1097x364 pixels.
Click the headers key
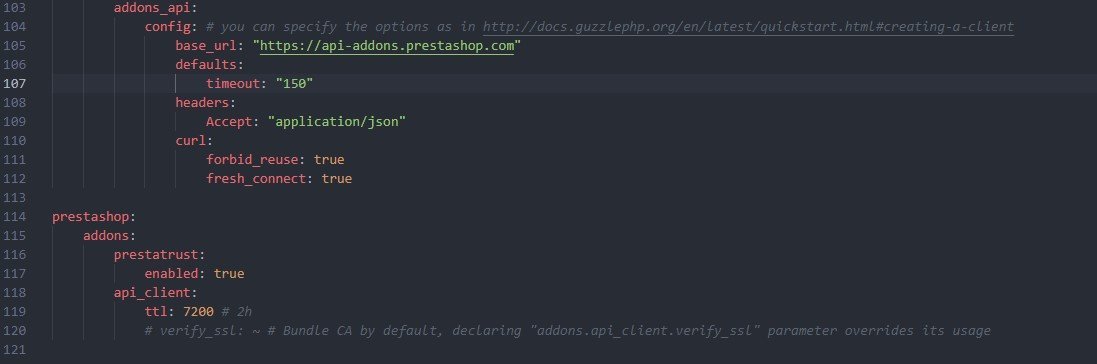point(201,102)
